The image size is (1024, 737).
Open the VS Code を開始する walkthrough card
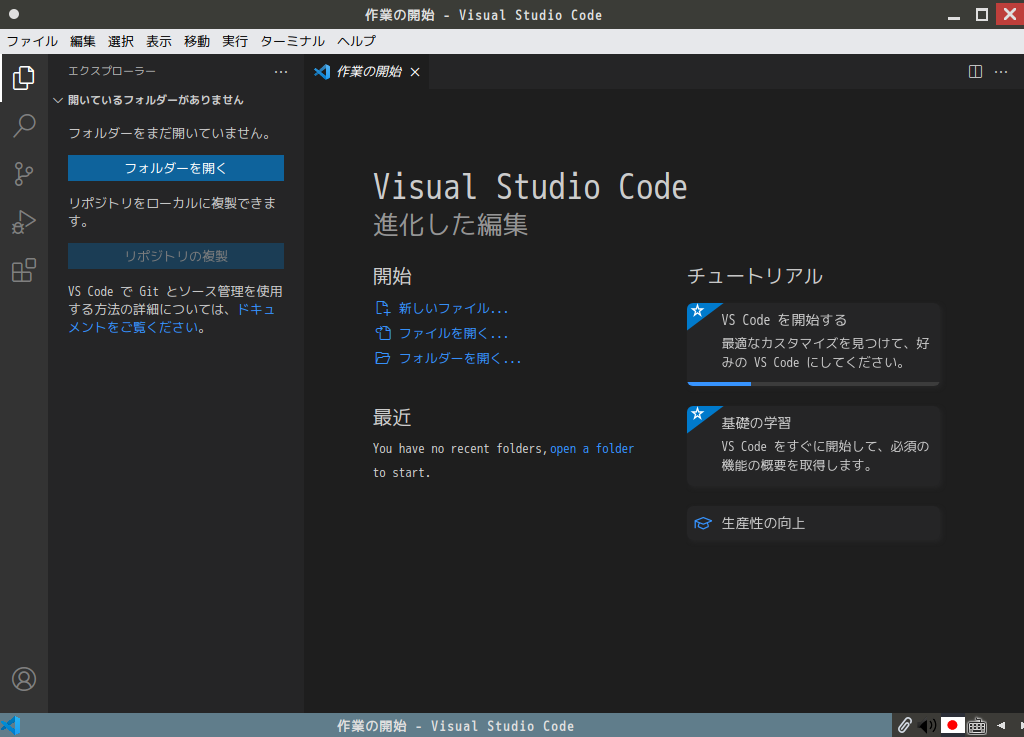coord(814,344)
